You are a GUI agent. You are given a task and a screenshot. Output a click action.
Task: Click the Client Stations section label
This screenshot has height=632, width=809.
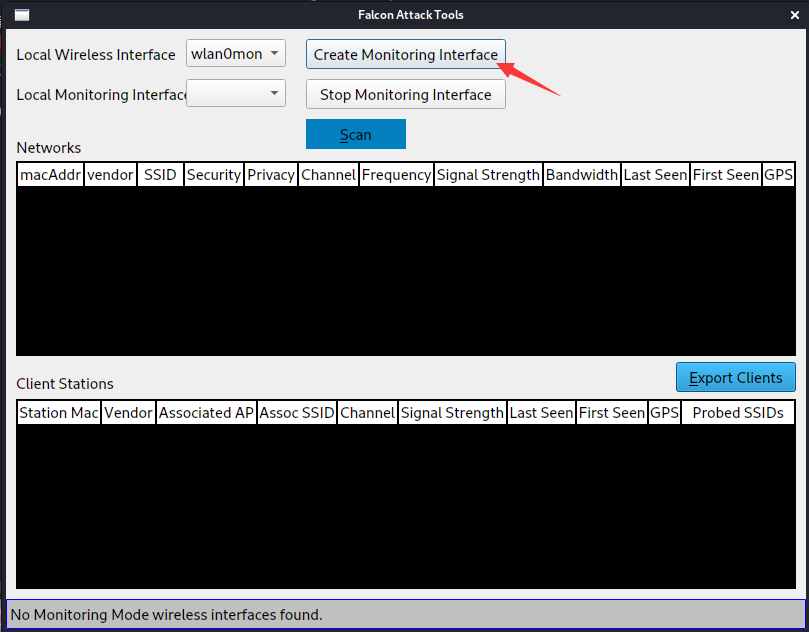pos(65,384)
